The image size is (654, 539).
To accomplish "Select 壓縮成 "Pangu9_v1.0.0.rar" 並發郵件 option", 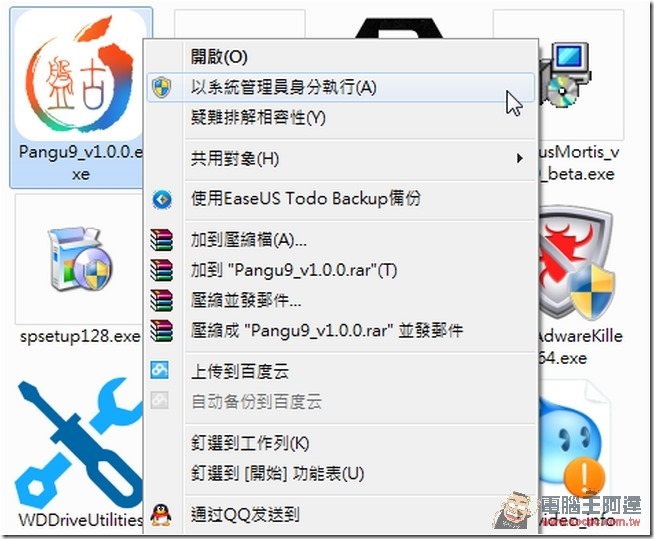I will pos(326,330).
